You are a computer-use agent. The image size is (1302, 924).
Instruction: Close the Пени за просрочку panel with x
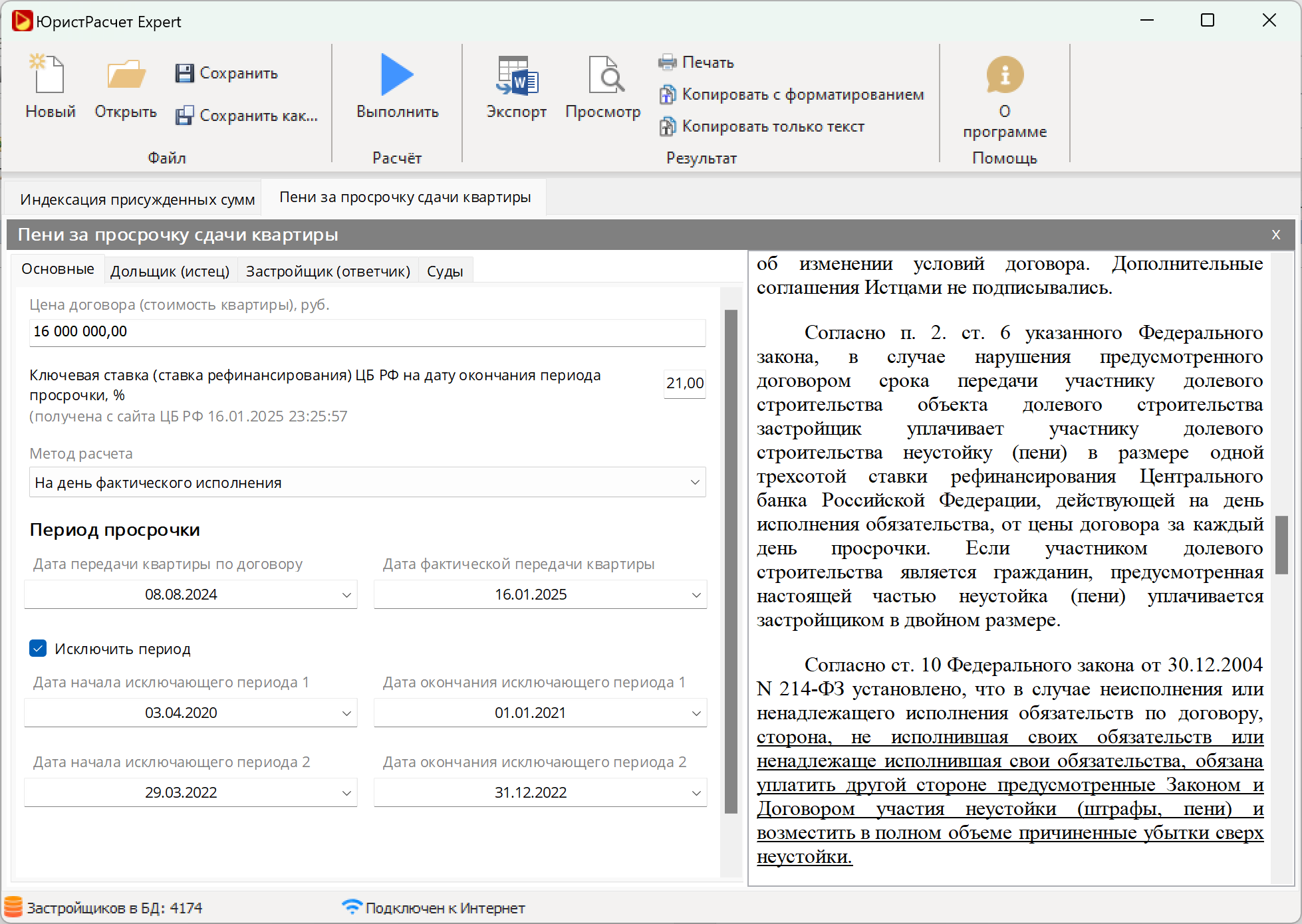(x=1276, y=235)
